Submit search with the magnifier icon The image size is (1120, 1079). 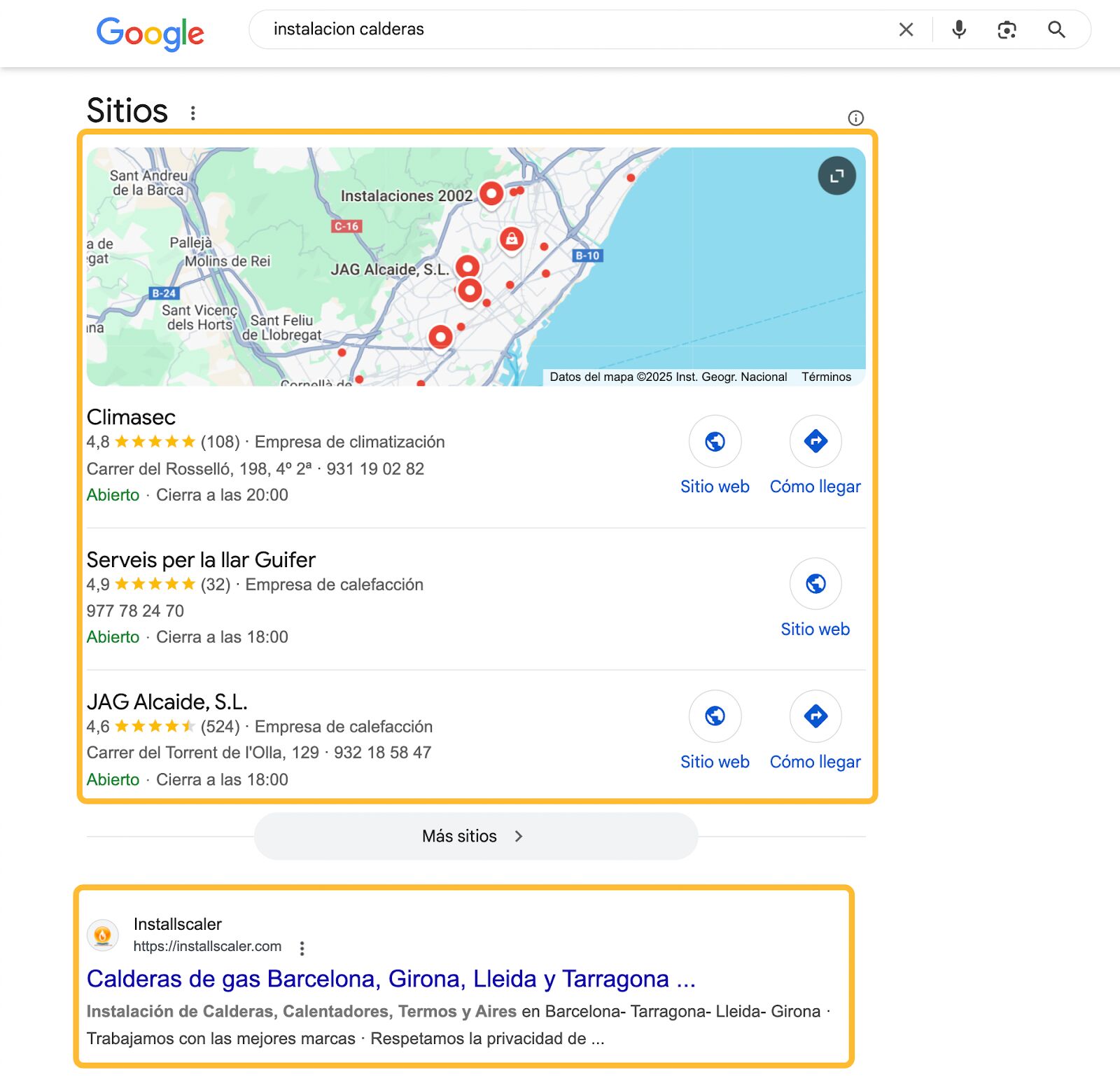tap(1056, 29)
